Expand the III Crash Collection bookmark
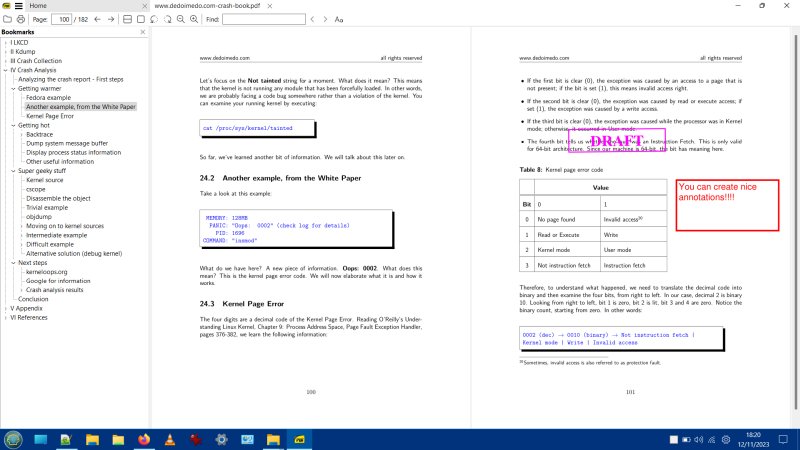 point(6,61)
